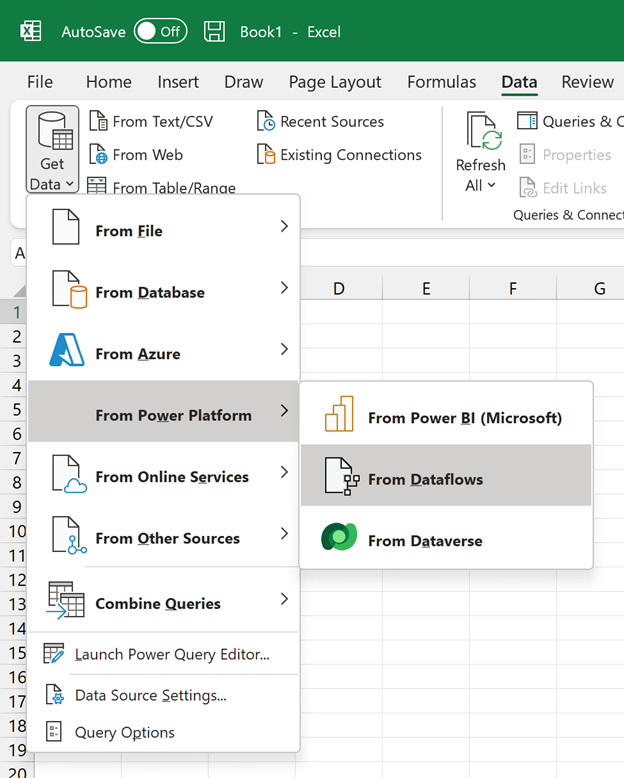Click the From Text/CSV file icon

point(98,121)
